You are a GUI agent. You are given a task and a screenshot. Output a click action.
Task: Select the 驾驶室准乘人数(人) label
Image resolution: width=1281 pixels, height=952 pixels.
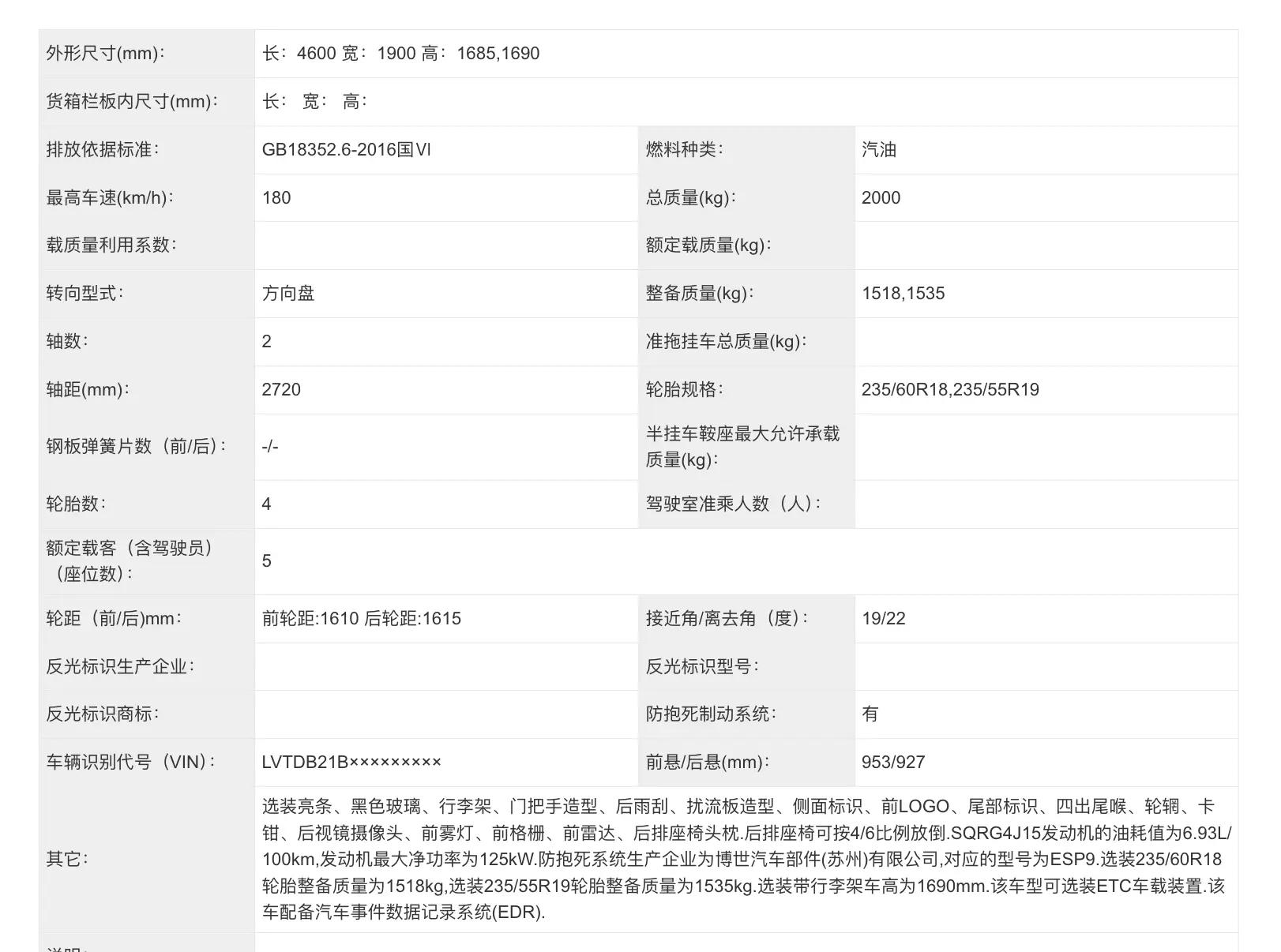coord(733,504)
